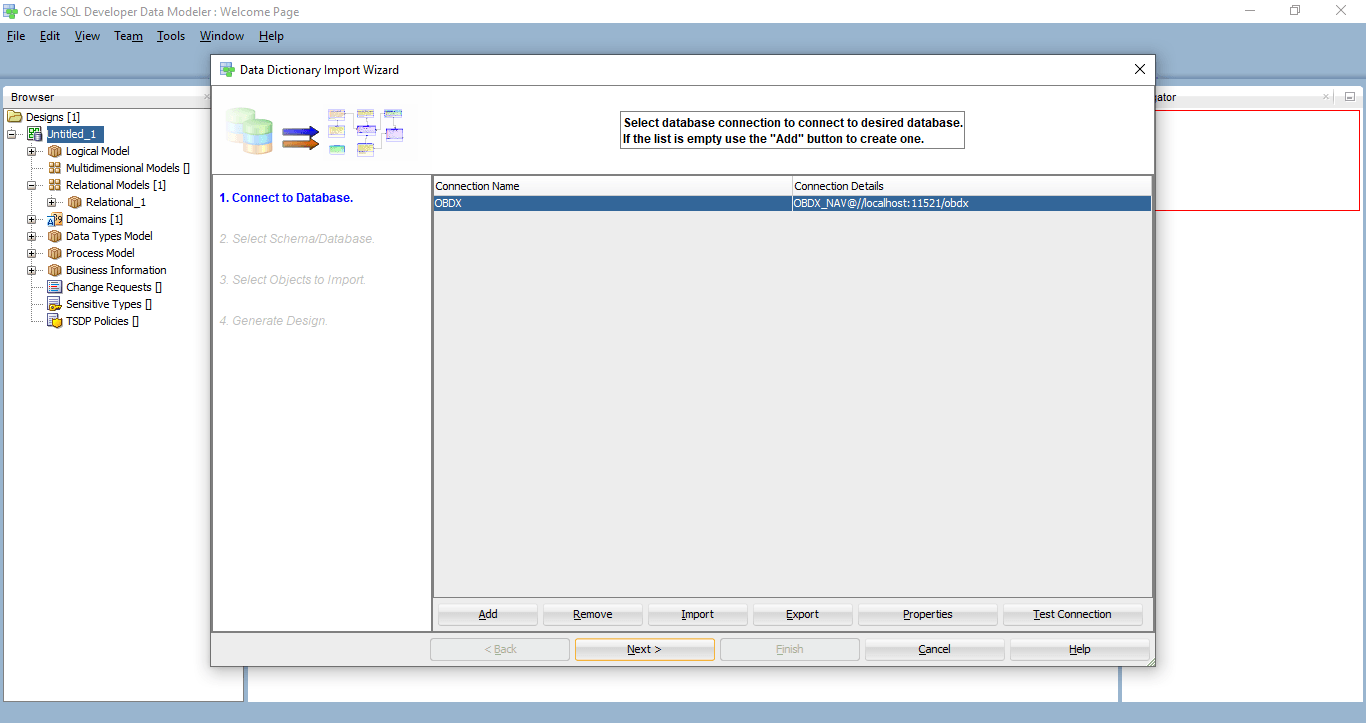Collapse the Untitled_1 design node

(x=12, y=134)
